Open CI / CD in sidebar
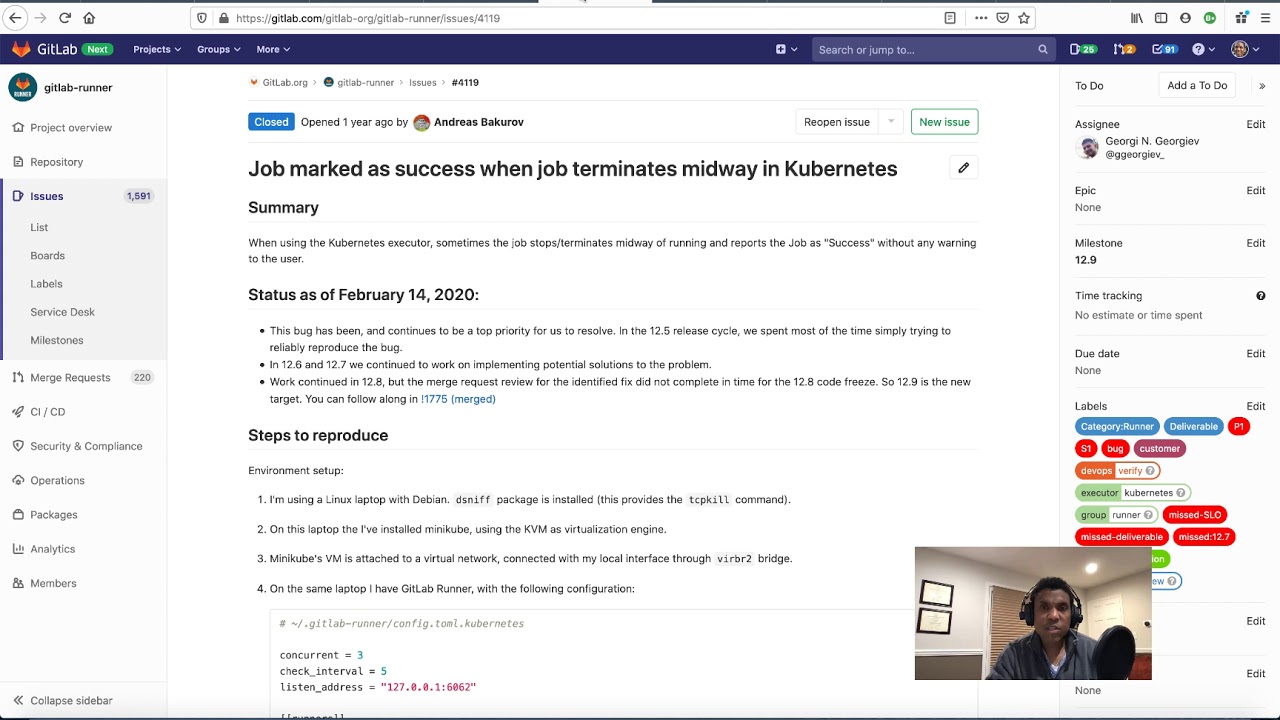Screen dimensions: 1280x720 [40, 412]
